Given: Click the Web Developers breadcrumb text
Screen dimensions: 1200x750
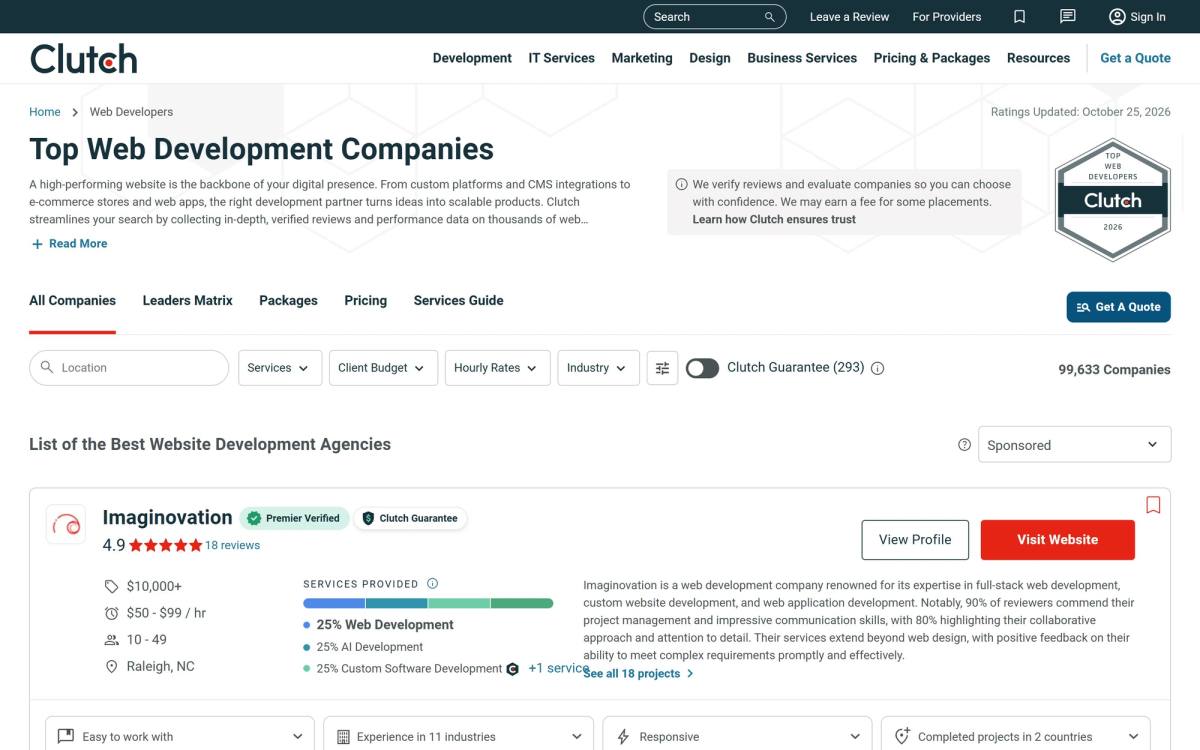Looking at the screenshot, I should pos(131,112).
